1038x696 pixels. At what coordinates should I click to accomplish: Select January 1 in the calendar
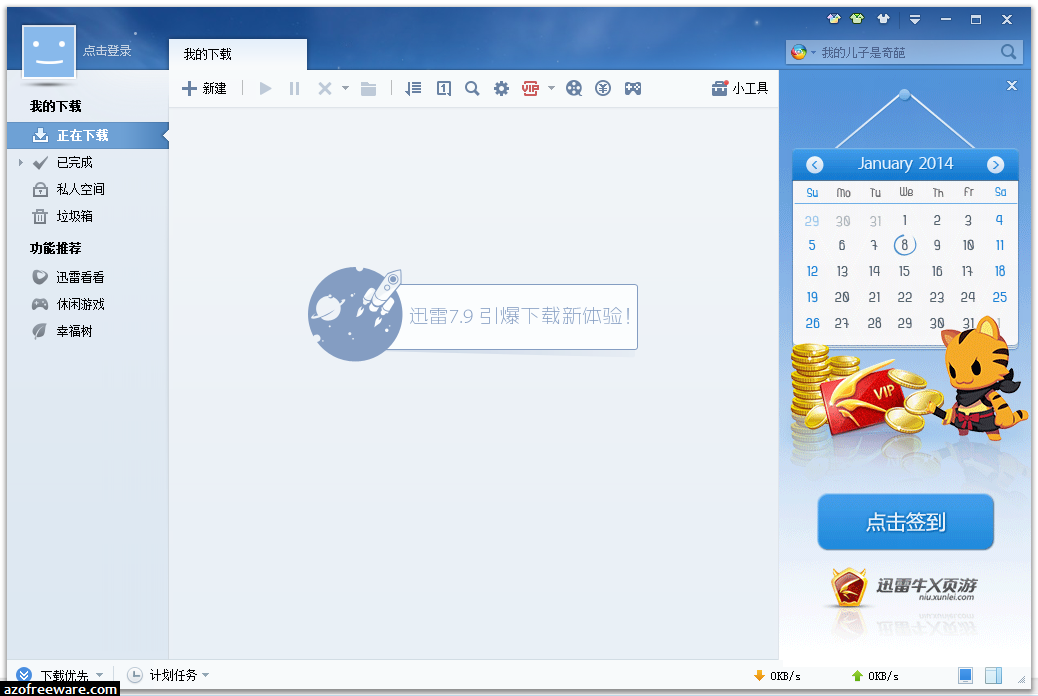[904, 220]
